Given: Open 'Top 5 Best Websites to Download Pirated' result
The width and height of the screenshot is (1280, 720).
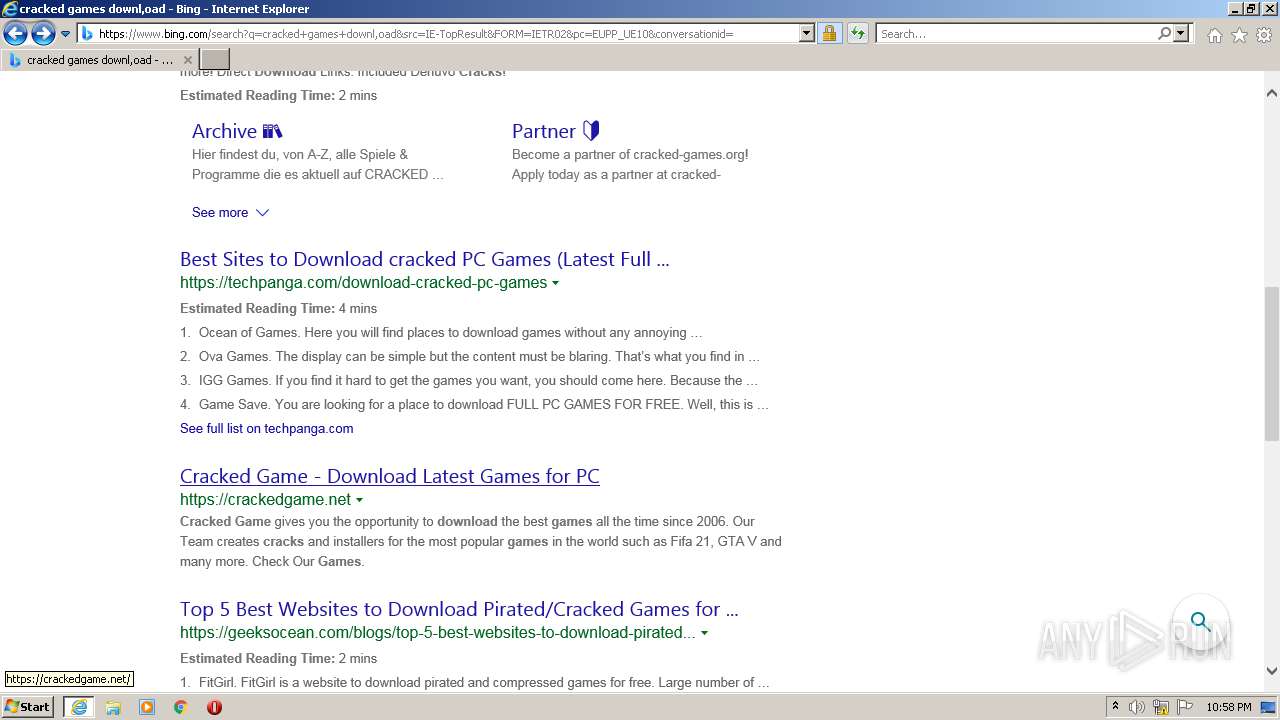Looking at the screenshot, I should [x=459, y=609].
